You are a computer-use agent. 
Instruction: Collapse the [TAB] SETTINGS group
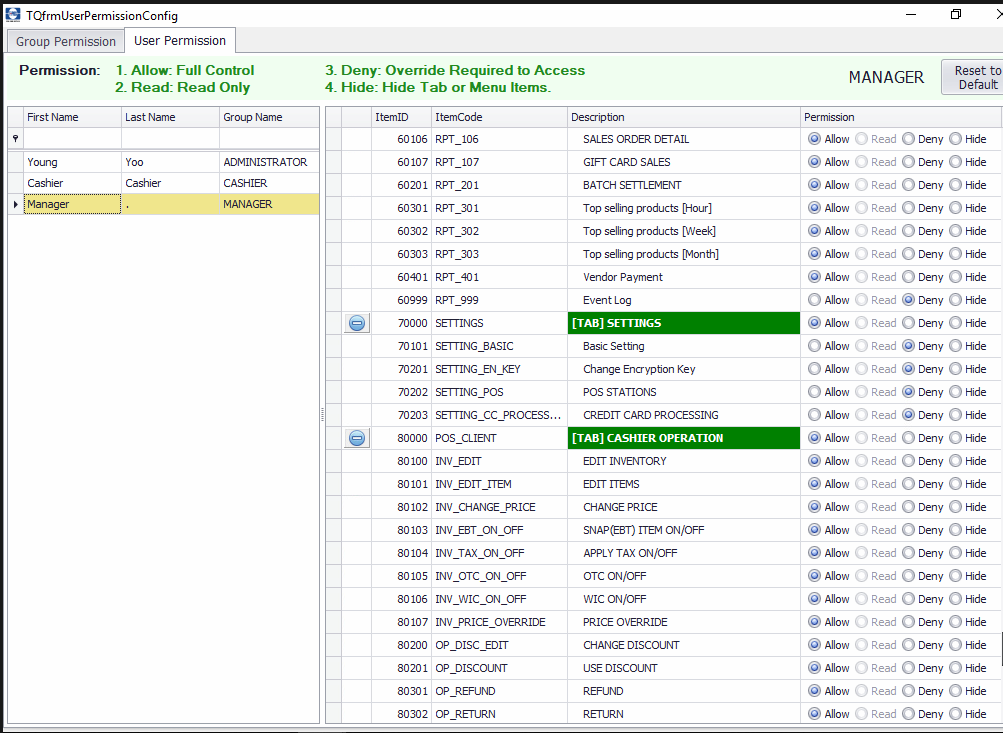(x=357, y=323)
